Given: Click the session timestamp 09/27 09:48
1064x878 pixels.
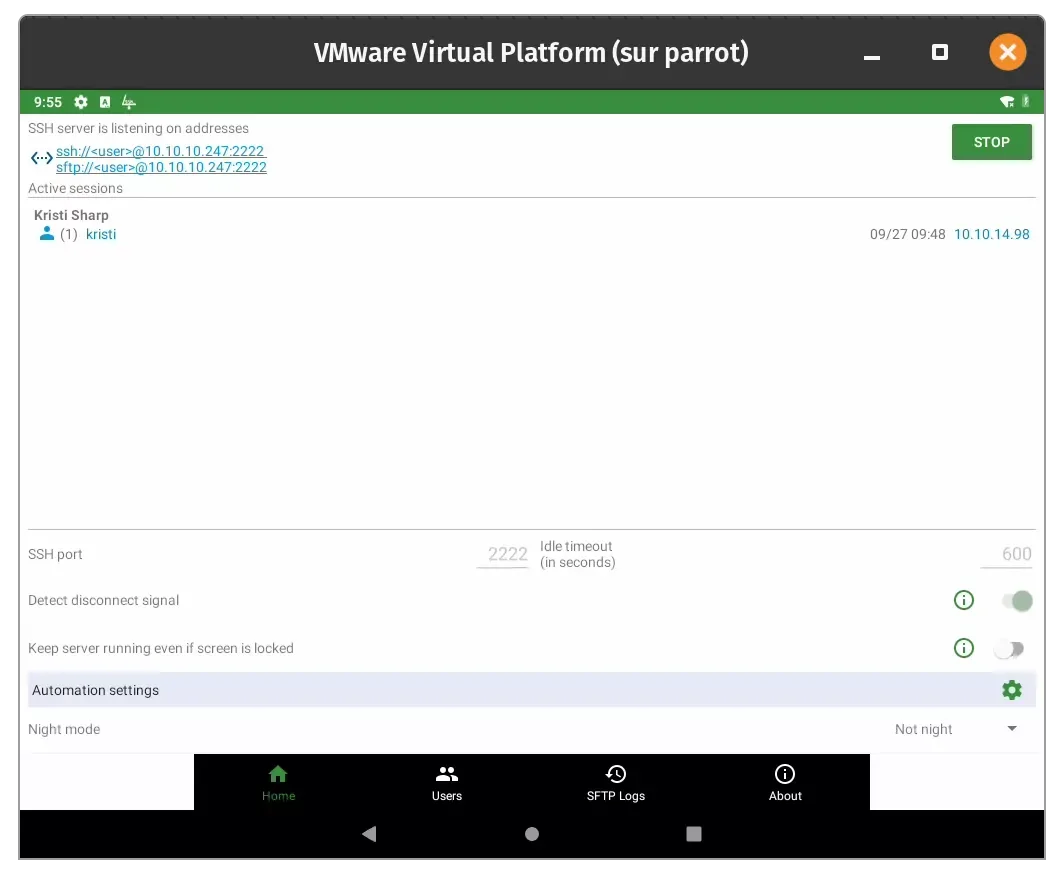Looking at the screenshot, I should (907, 234).
